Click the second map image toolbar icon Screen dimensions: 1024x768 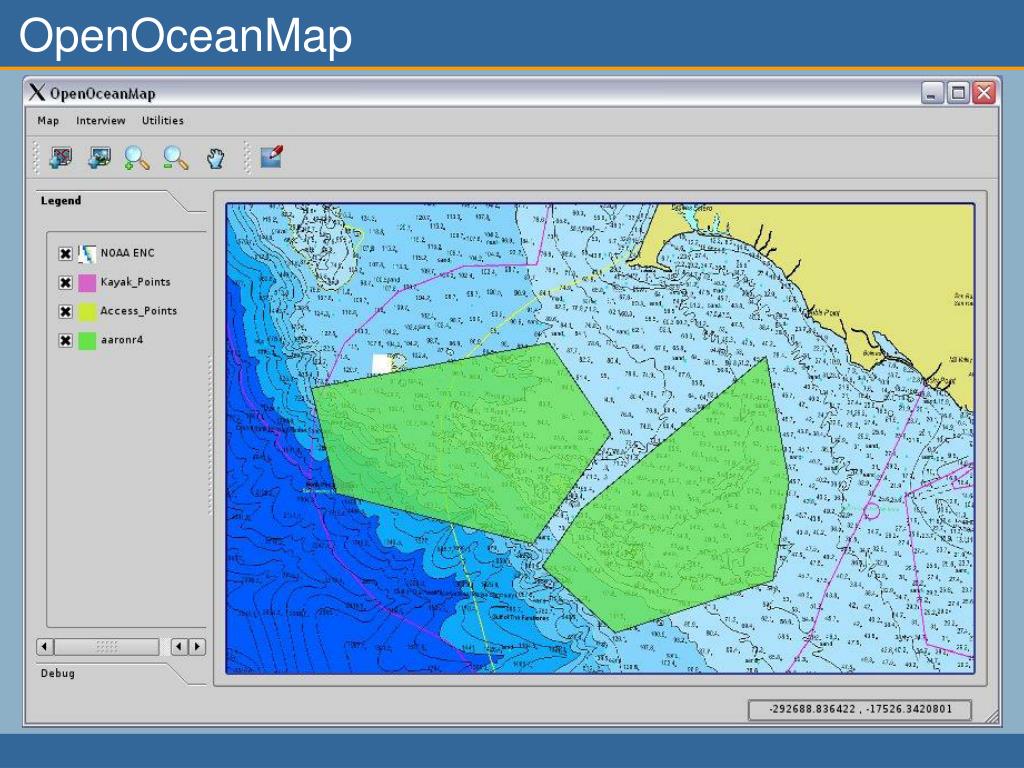coord(99,157)
